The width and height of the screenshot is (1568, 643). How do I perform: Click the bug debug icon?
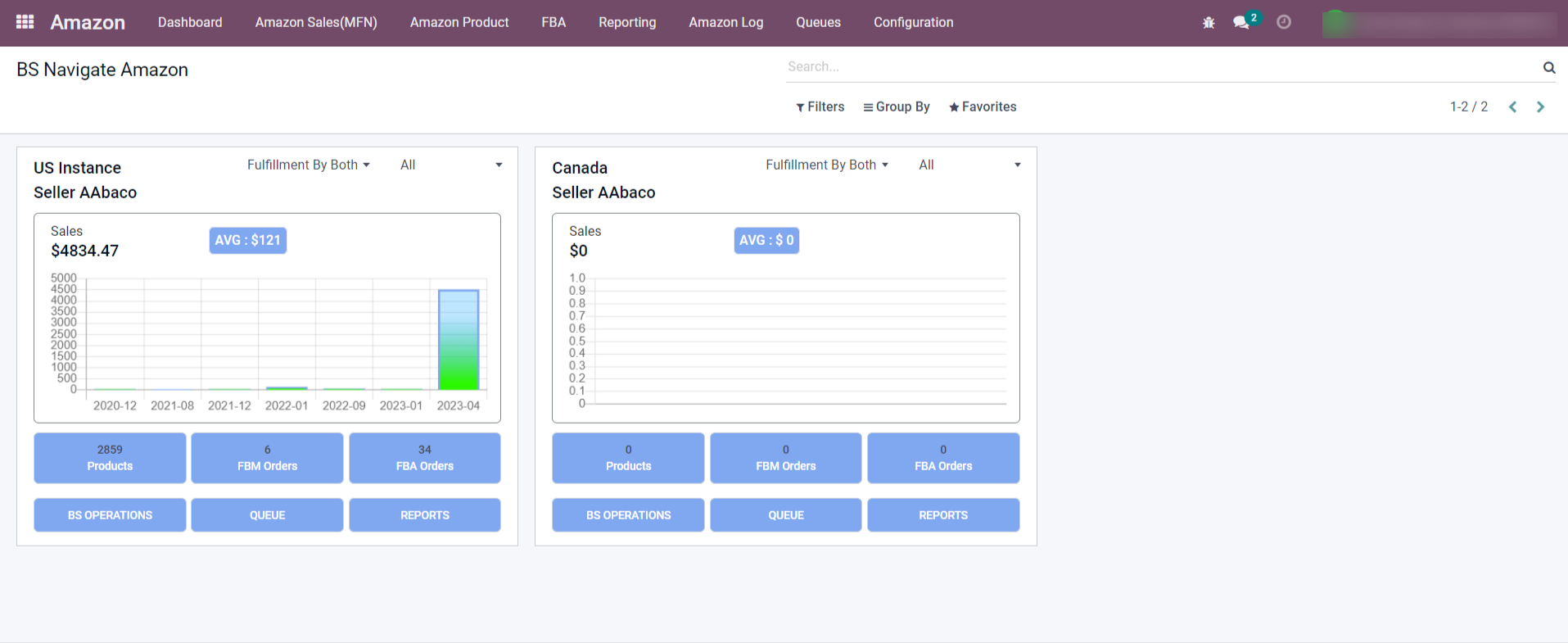(1209, 23)
